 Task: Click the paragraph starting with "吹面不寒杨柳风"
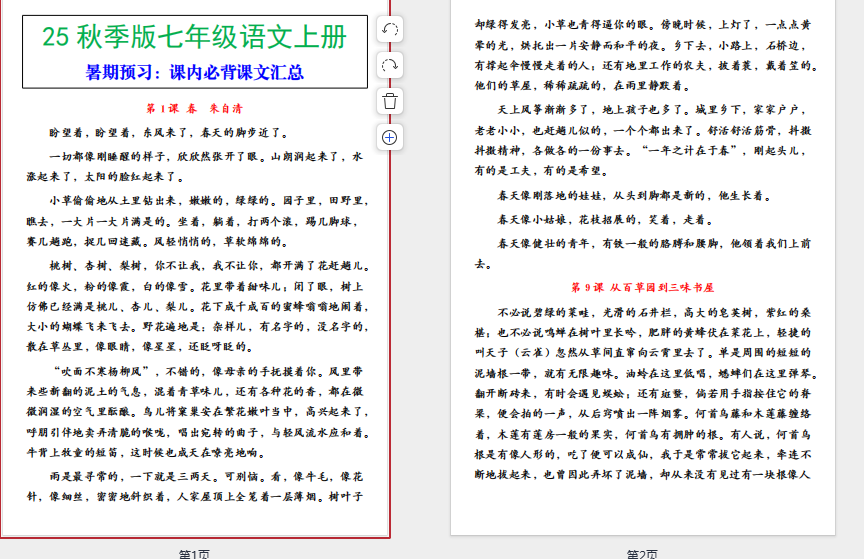coord(195,409)
